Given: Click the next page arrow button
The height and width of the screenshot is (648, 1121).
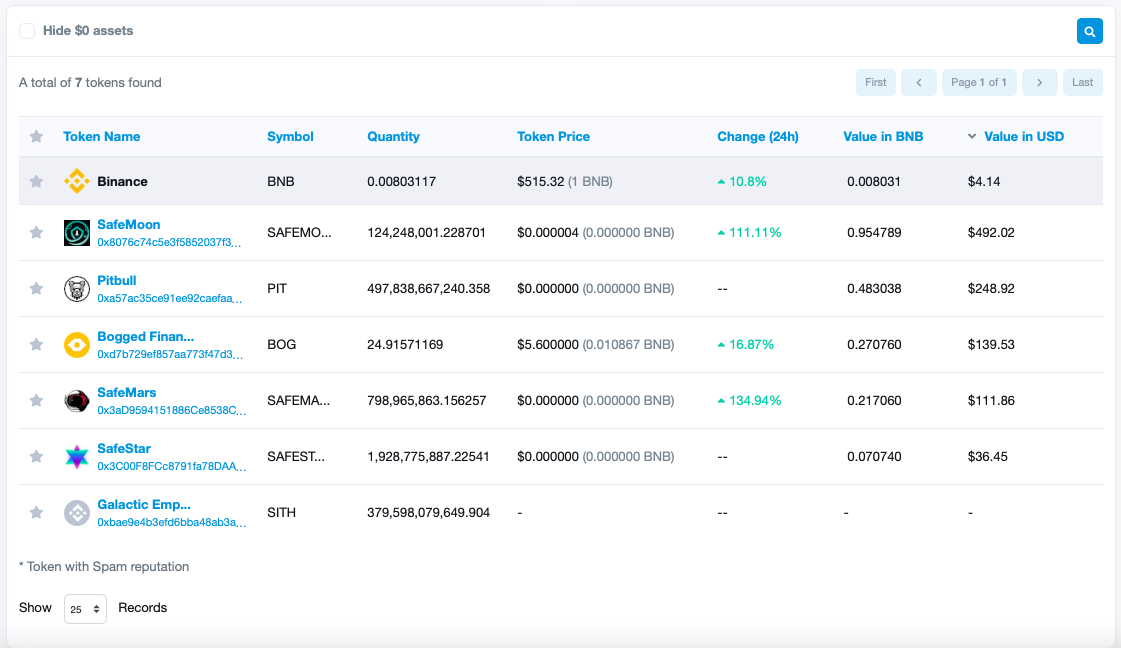Looking at the screenshot, I should pos(1039,82).
